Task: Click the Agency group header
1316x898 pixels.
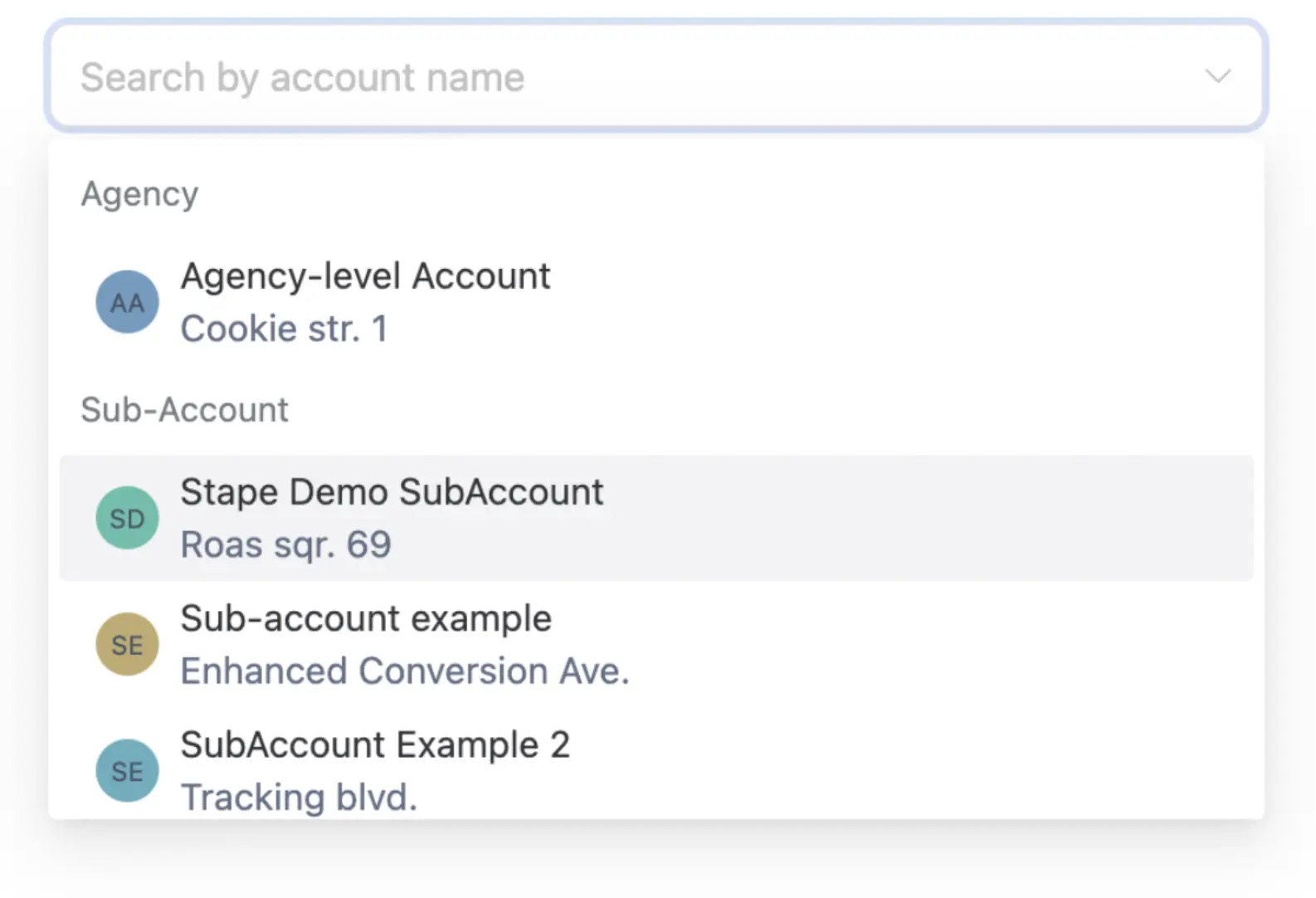Action: pyautogui.click(x=139, y=194)
